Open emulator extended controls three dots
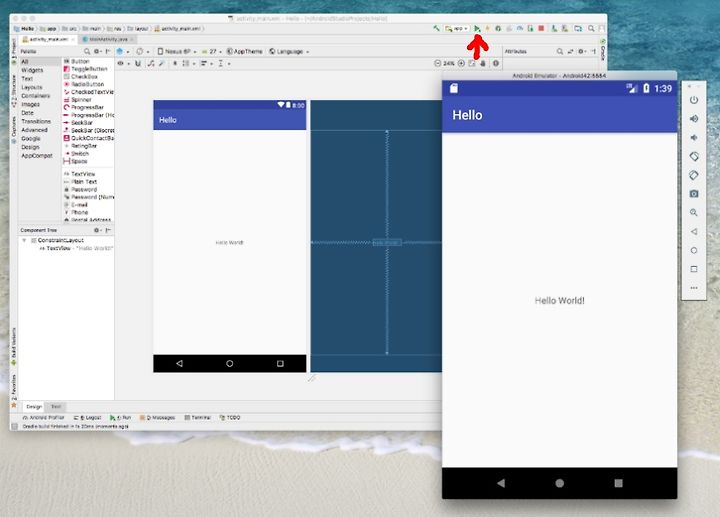The image size is (720, 517). (x=694, y=288)
